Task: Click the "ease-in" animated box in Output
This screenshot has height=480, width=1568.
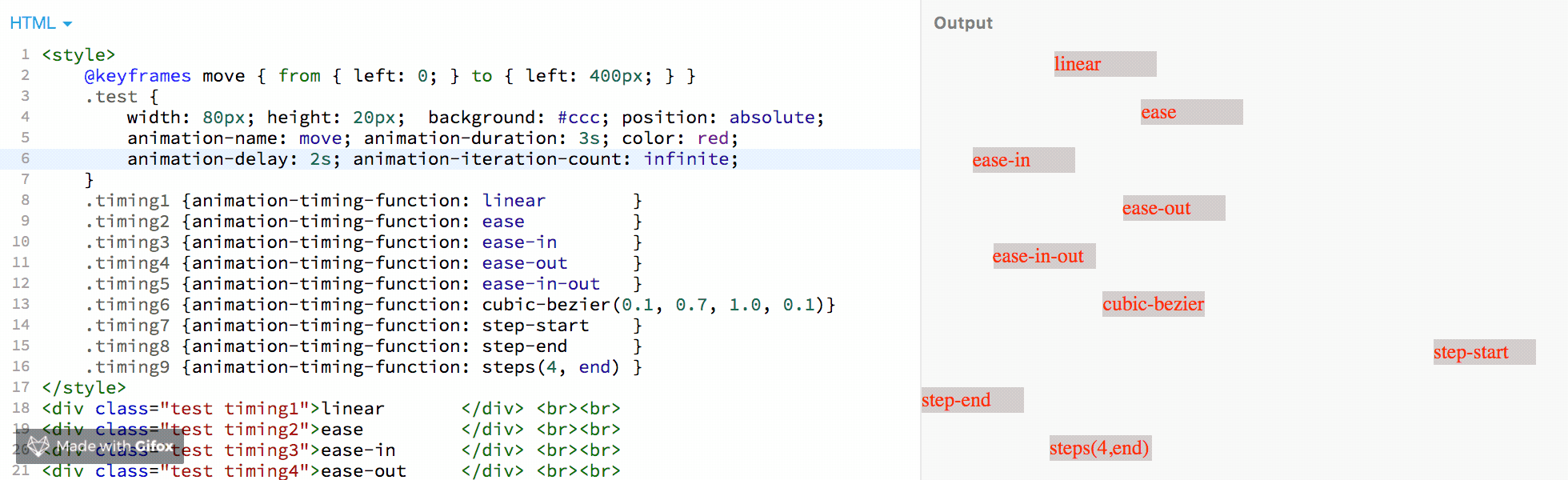Action: tap(1023, 160)
